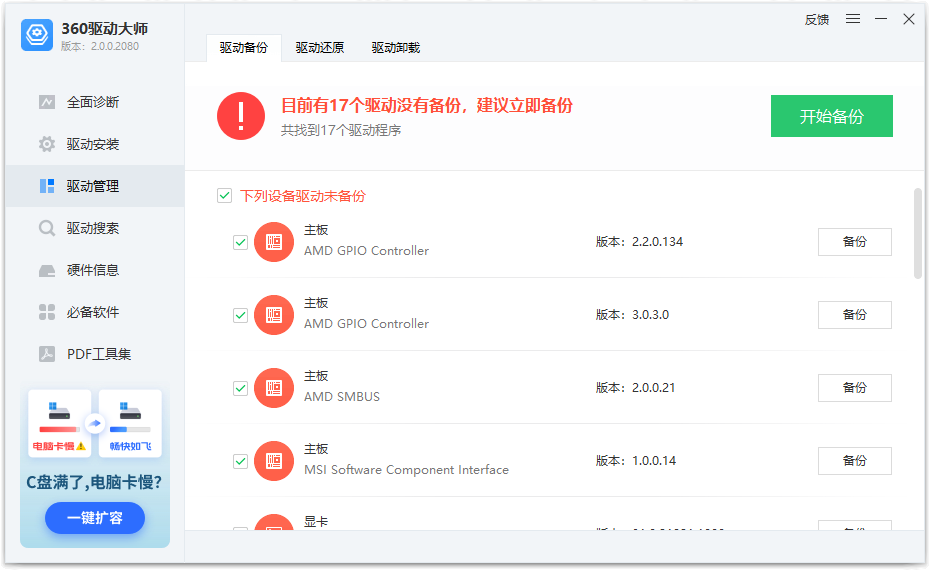Toggle the 下列设备驱动未备份 select-all checkbox
This screenshot has height=570, width=930.
point(224,196)
